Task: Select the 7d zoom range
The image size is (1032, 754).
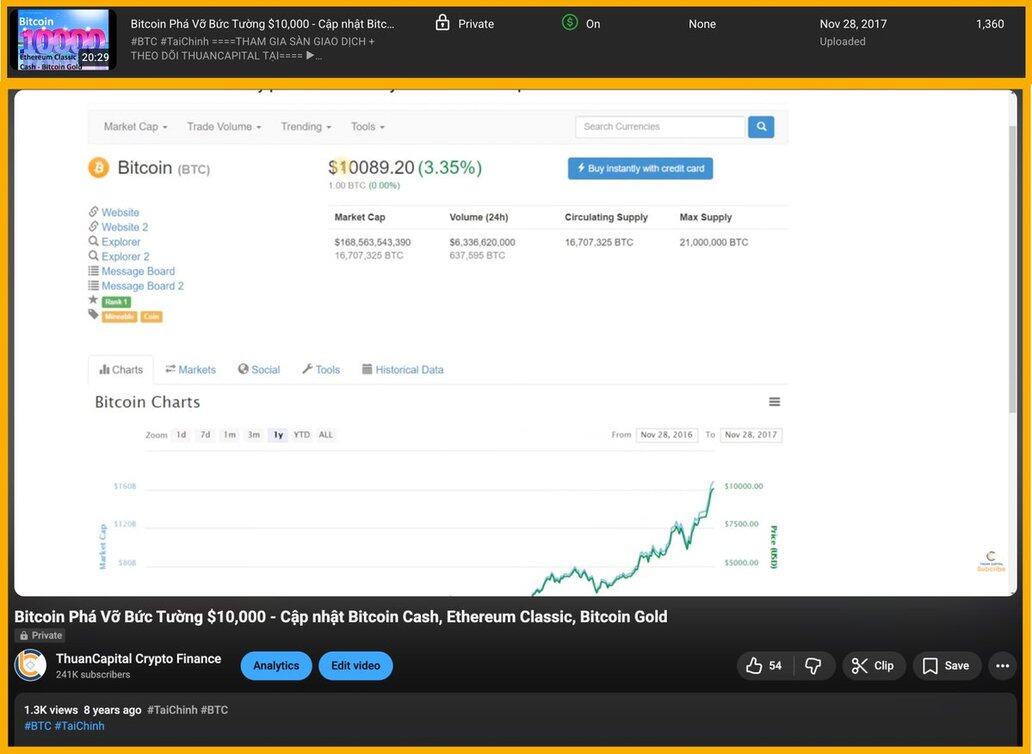Action: 205,435
